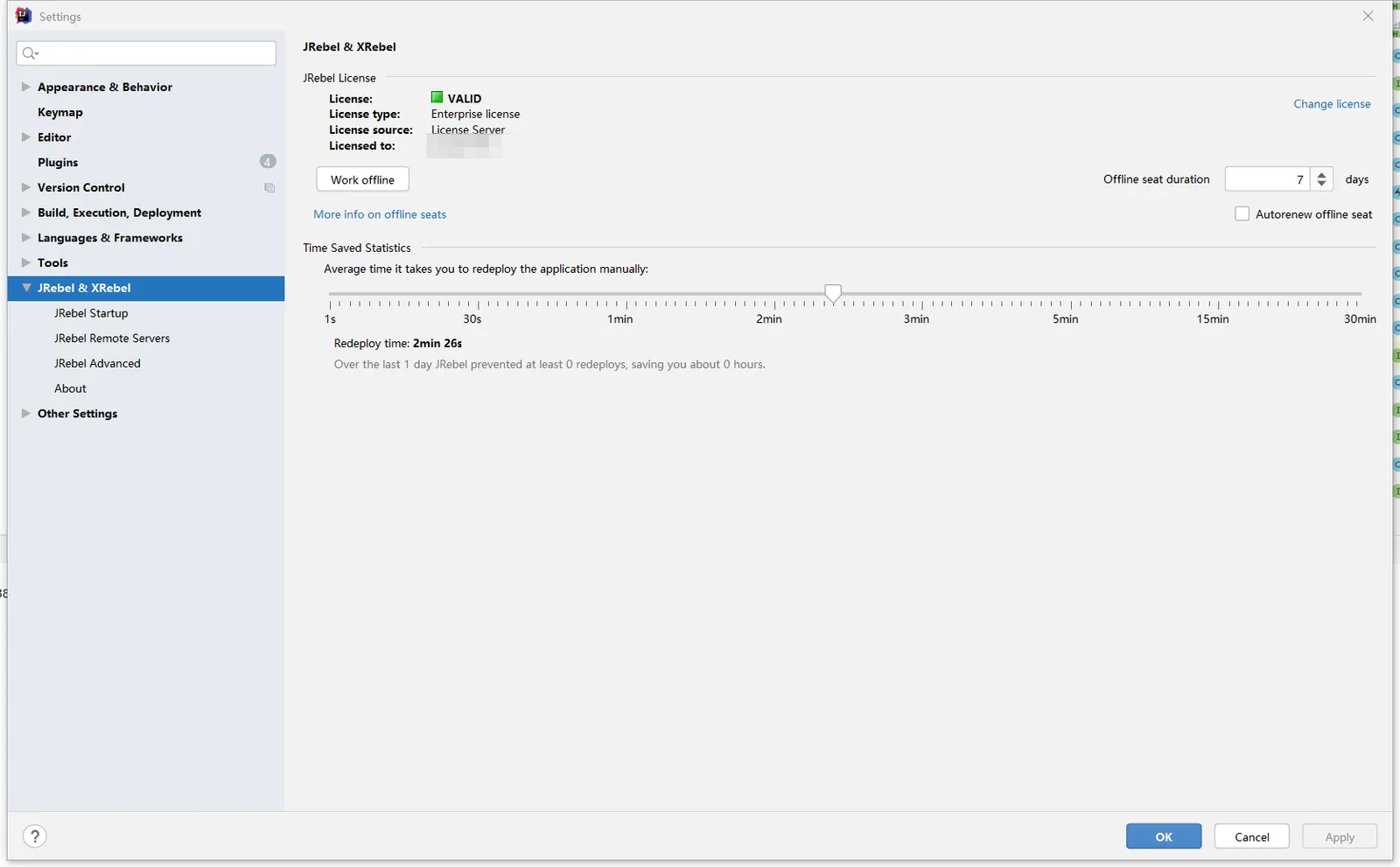
Task: Click the help question mark icon
Action: pos(35,836)
